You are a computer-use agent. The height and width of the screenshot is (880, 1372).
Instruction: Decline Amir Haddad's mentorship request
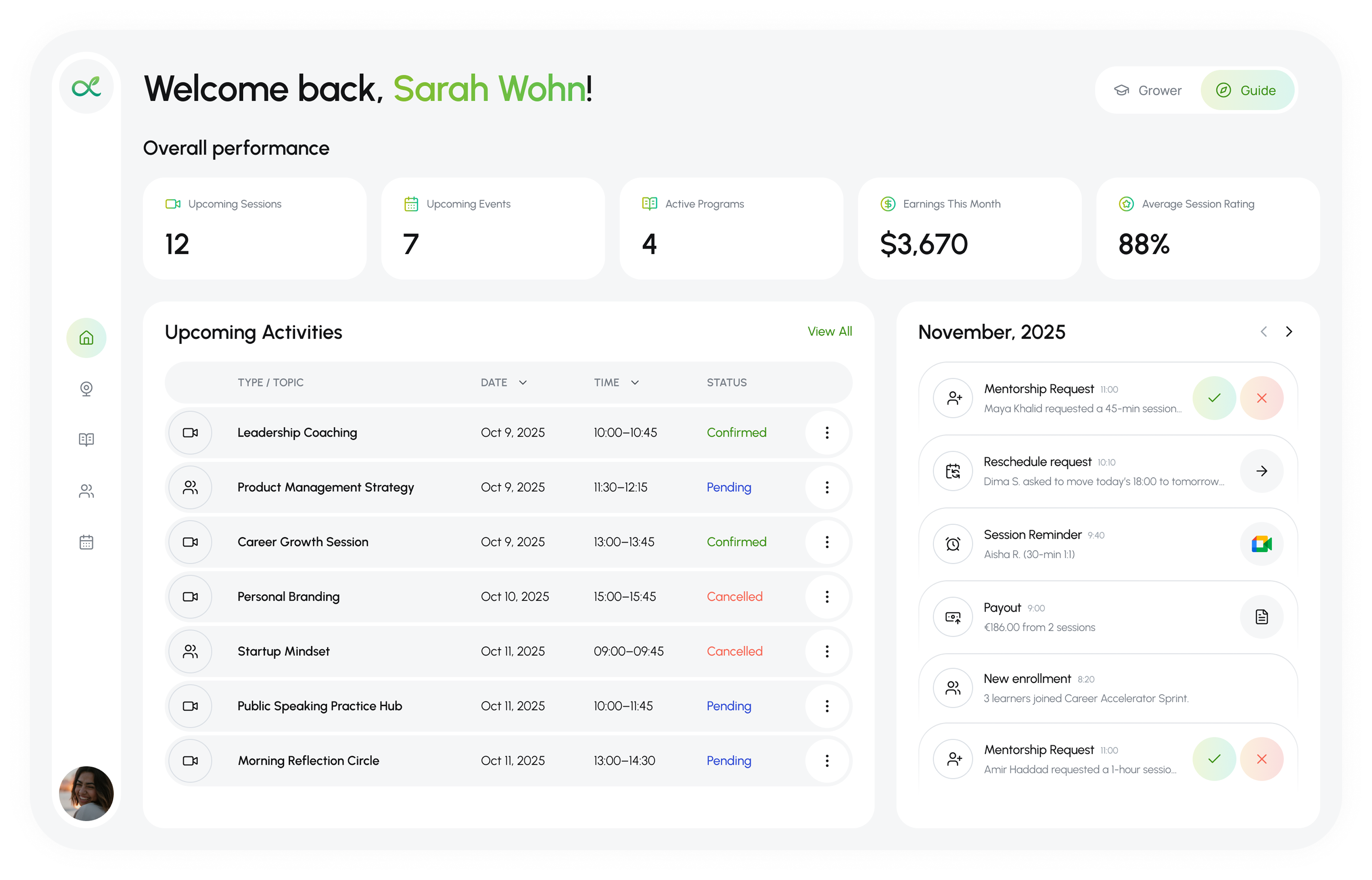point(1261,760)
